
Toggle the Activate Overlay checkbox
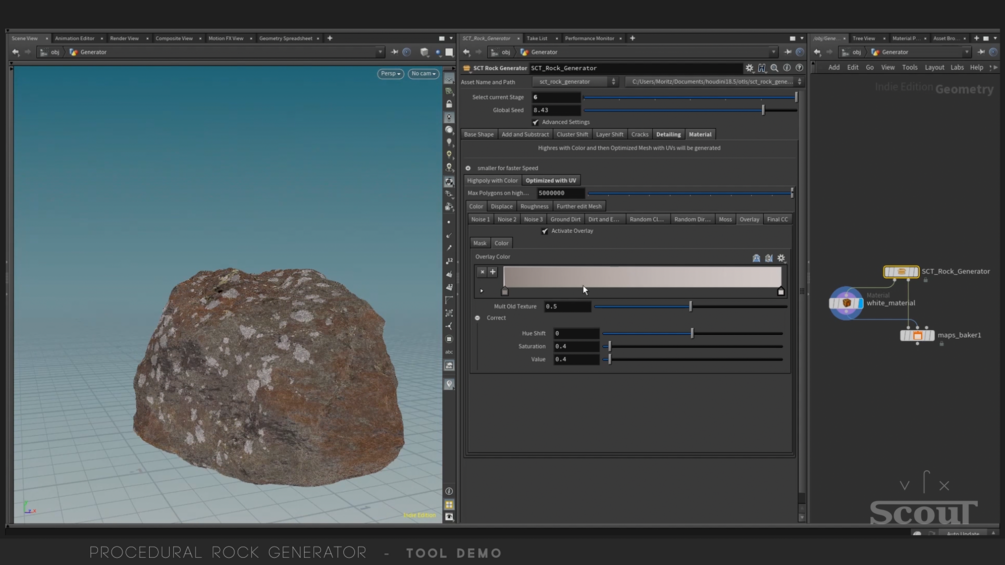545,231
